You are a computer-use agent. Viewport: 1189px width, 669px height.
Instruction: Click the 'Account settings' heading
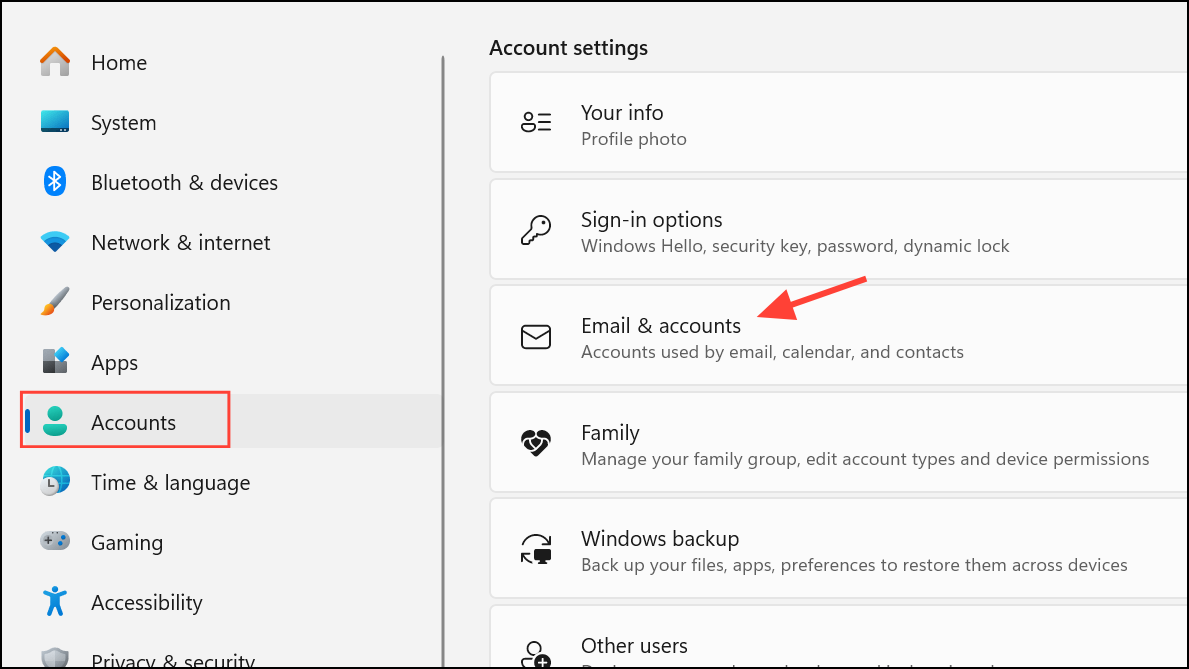[569, 48]
